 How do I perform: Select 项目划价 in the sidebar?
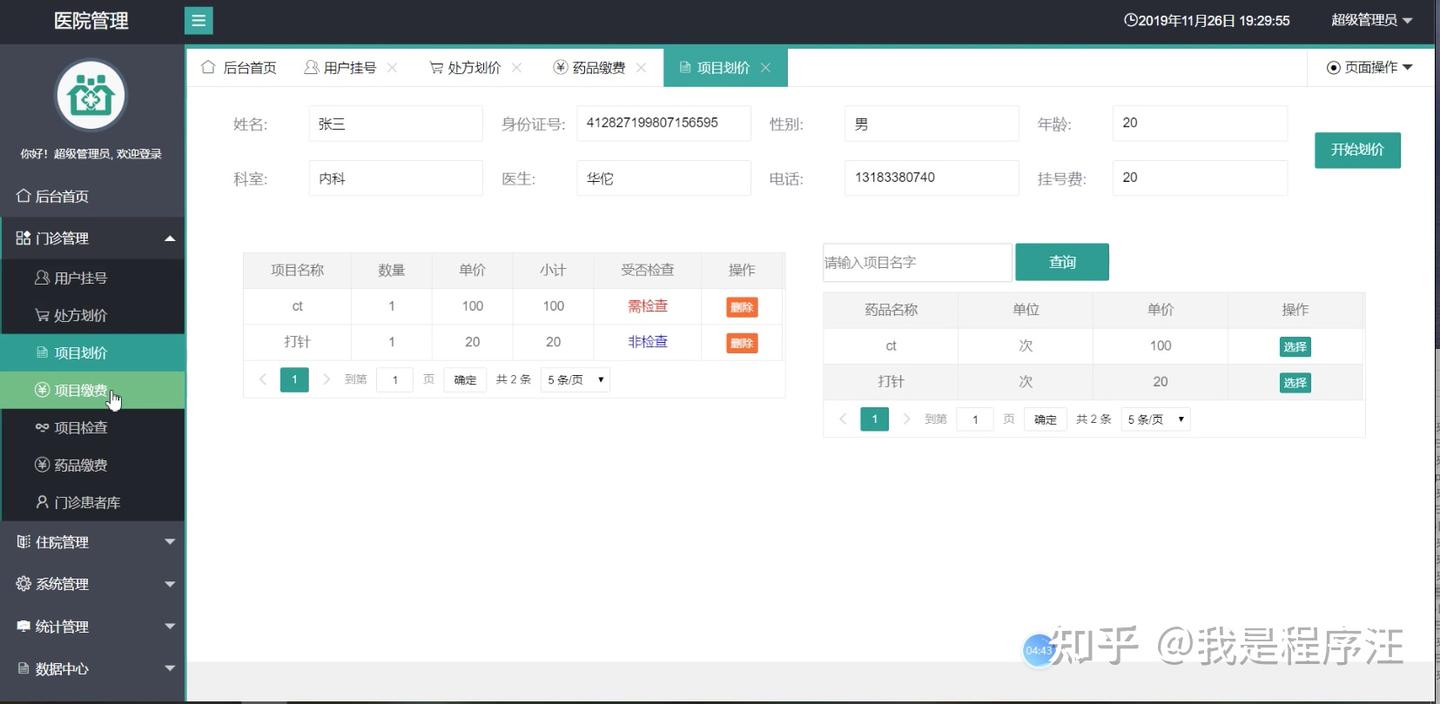pos(92,352)
